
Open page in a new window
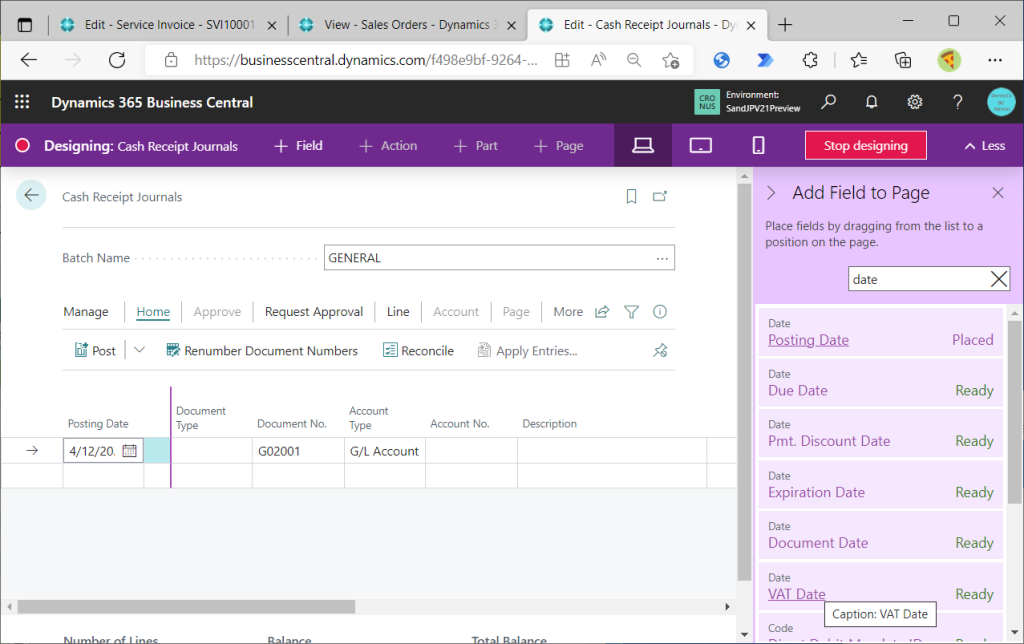pos(660,196)
